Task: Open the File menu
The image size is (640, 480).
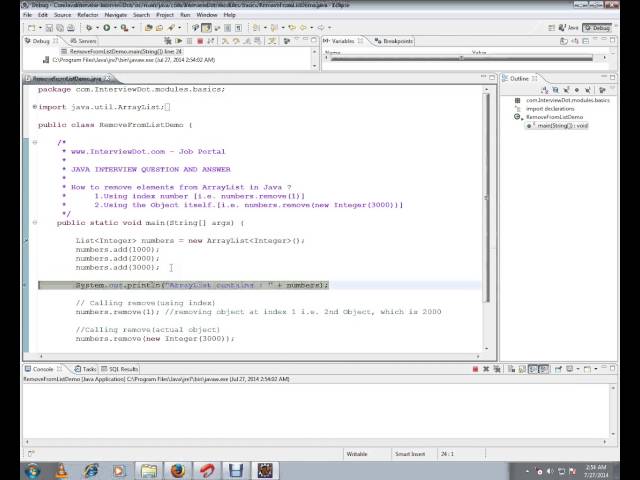Action: (x=27, y=15)
